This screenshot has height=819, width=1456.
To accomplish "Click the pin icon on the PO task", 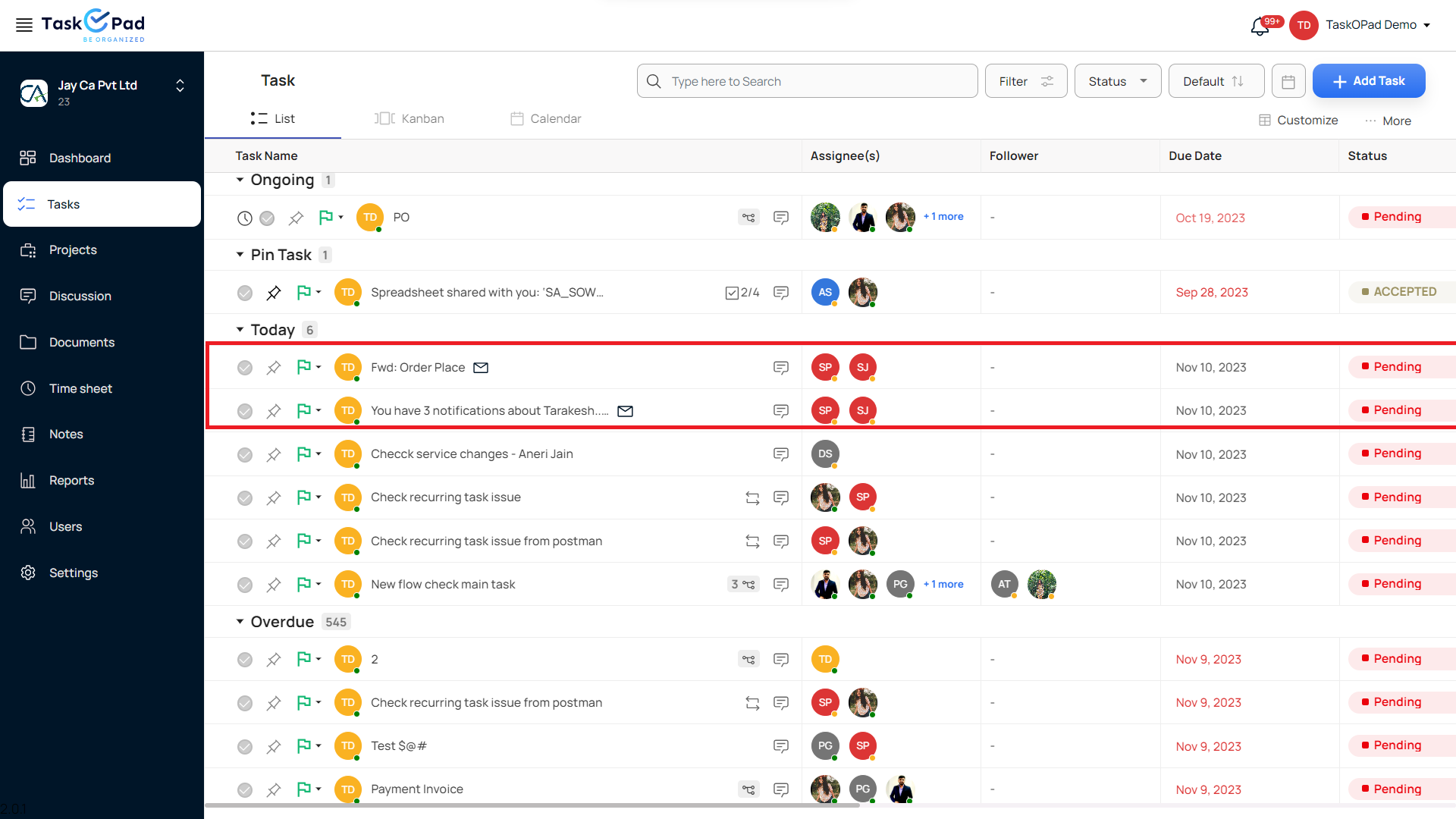I will 296,218.
